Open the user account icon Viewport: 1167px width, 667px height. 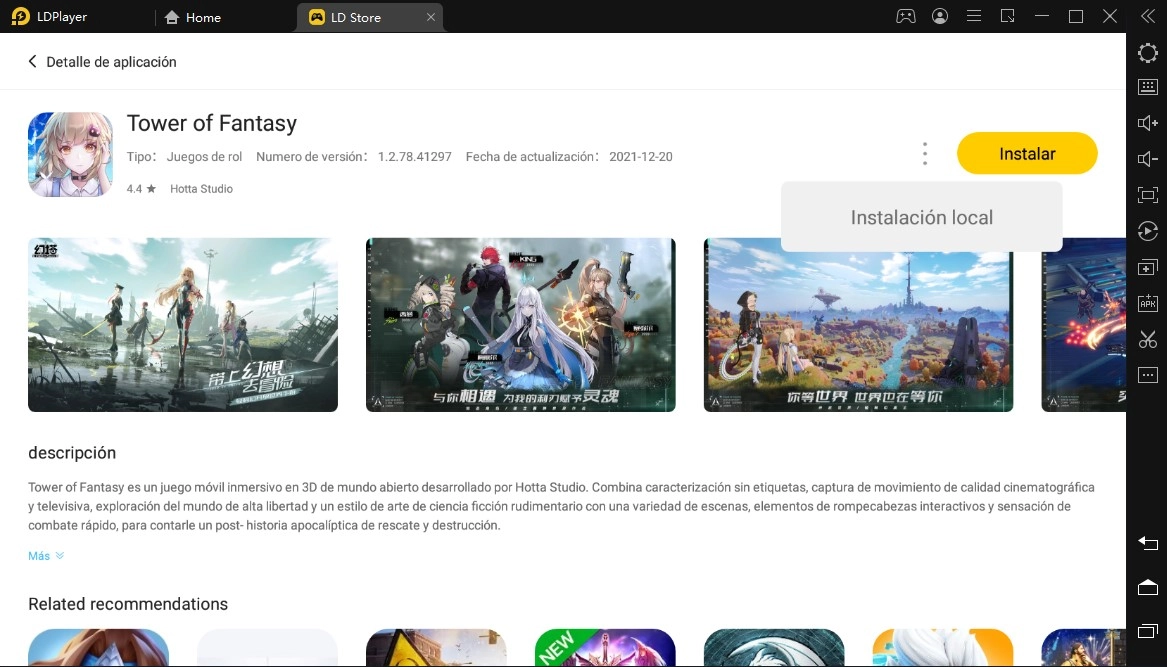[940, 15]
